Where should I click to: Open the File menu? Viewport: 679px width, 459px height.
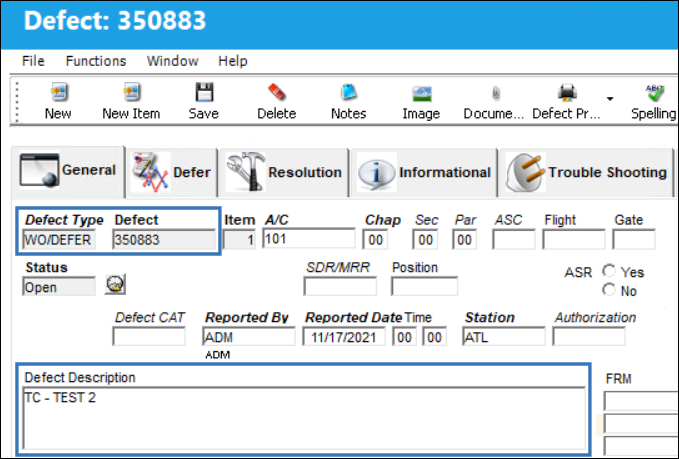point(33,61)
